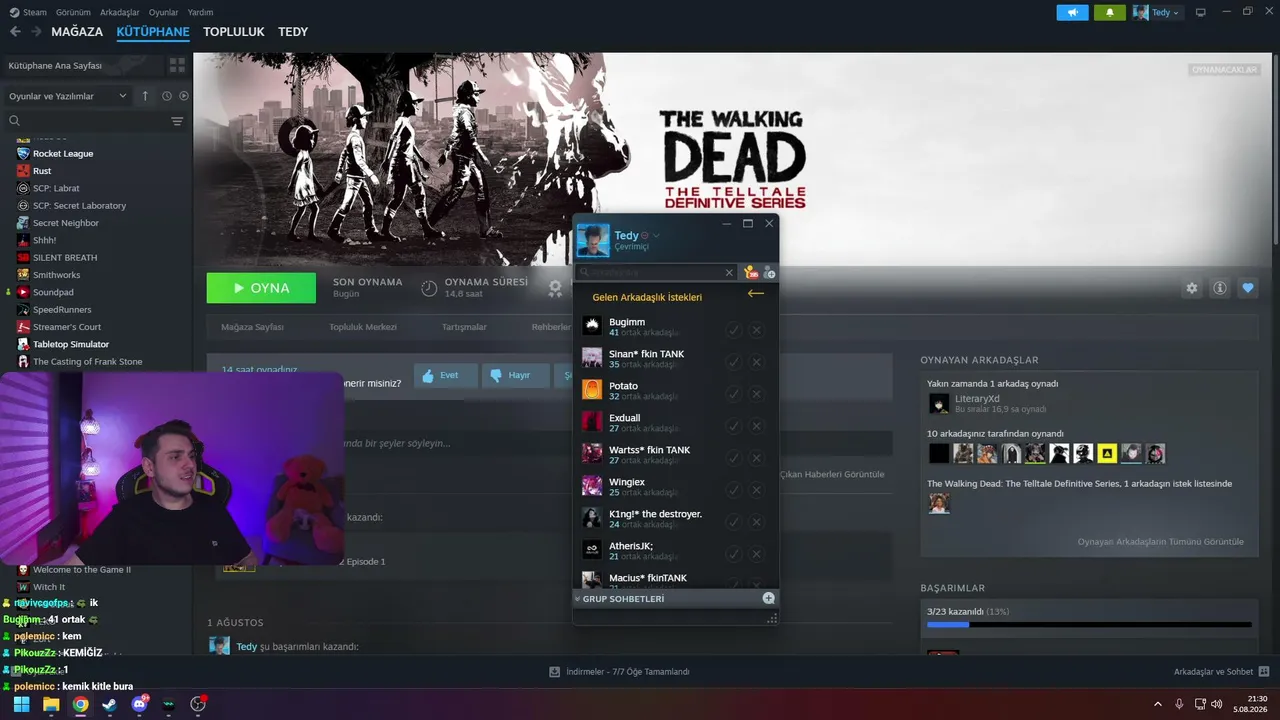Open downloads status İndirmeler bar
The width and height of the screenshot is (1280, 720).
click(620, 672)
